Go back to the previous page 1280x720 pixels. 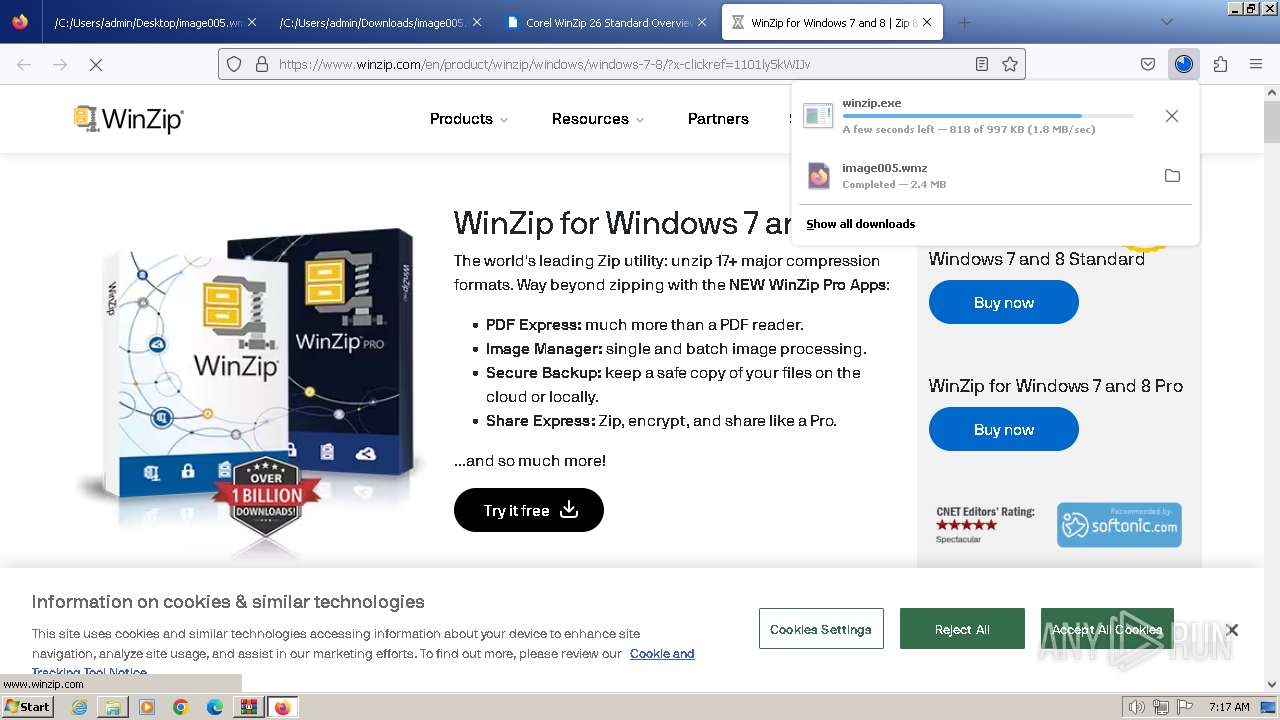(x=24, y=64)
